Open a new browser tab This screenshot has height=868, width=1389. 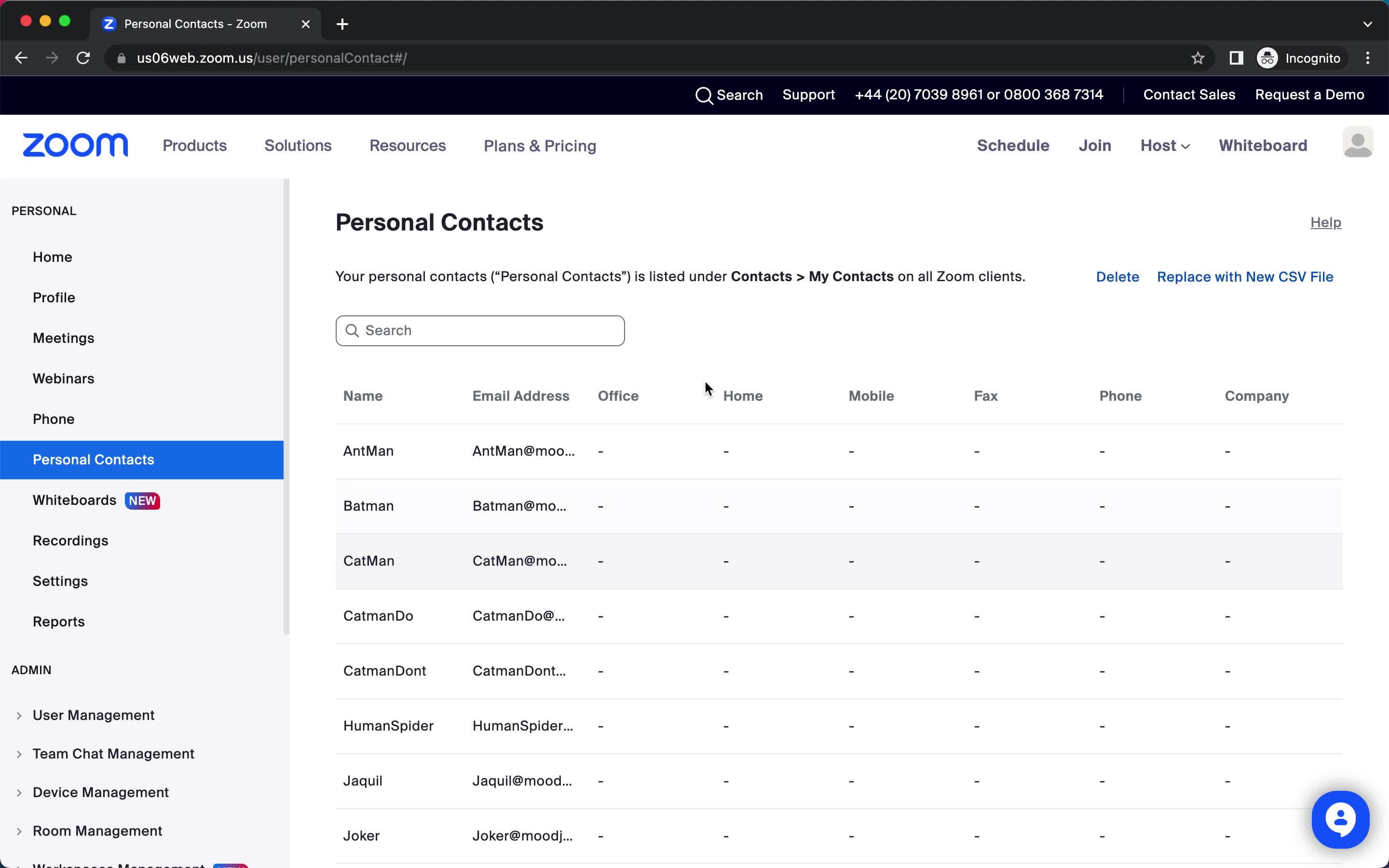[x=342, y=24]
